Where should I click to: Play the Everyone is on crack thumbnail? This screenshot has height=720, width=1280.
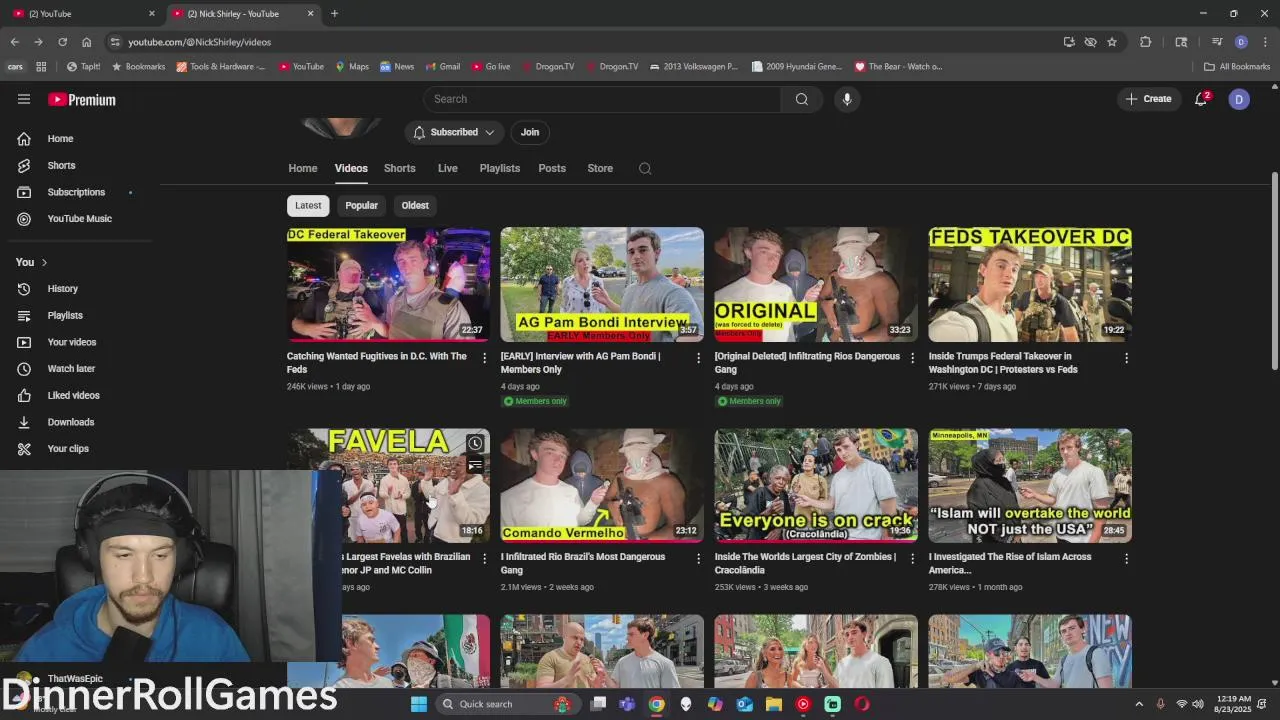click(816, 485)
